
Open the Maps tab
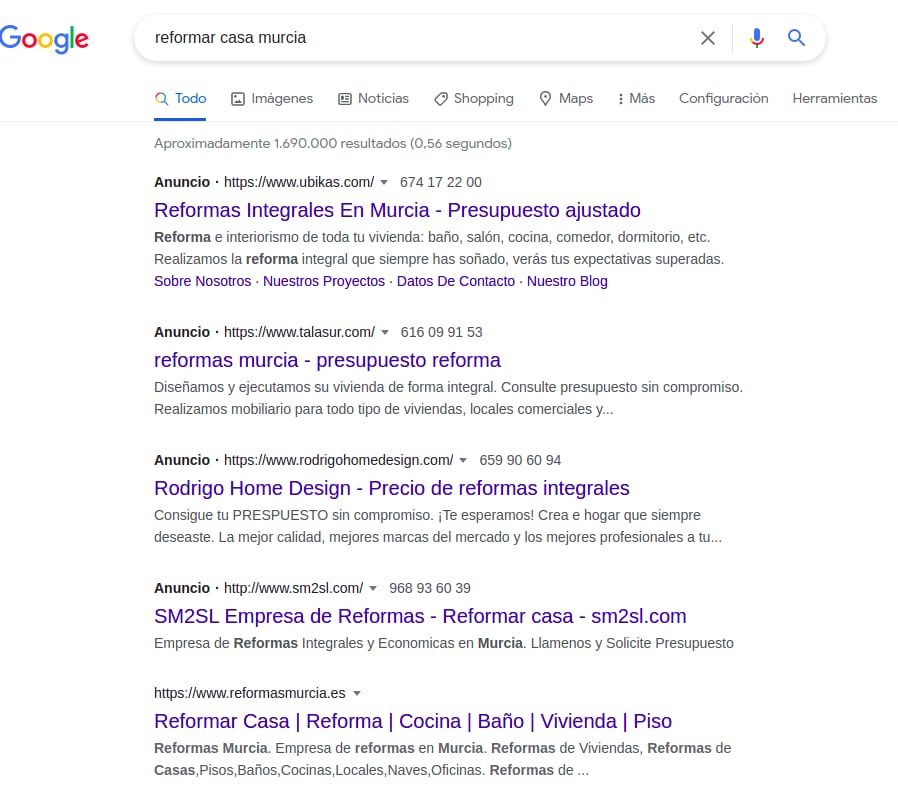point(566,99)
